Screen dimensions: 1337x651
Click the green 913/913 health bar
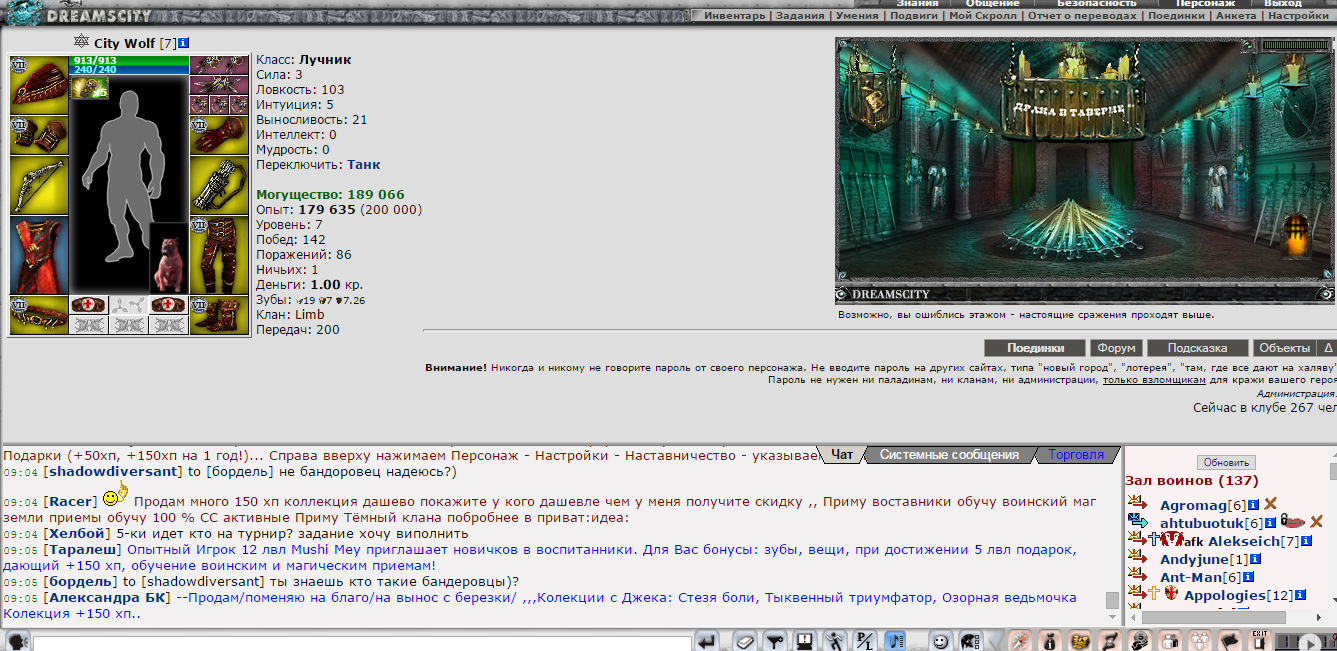coord(130,61)
